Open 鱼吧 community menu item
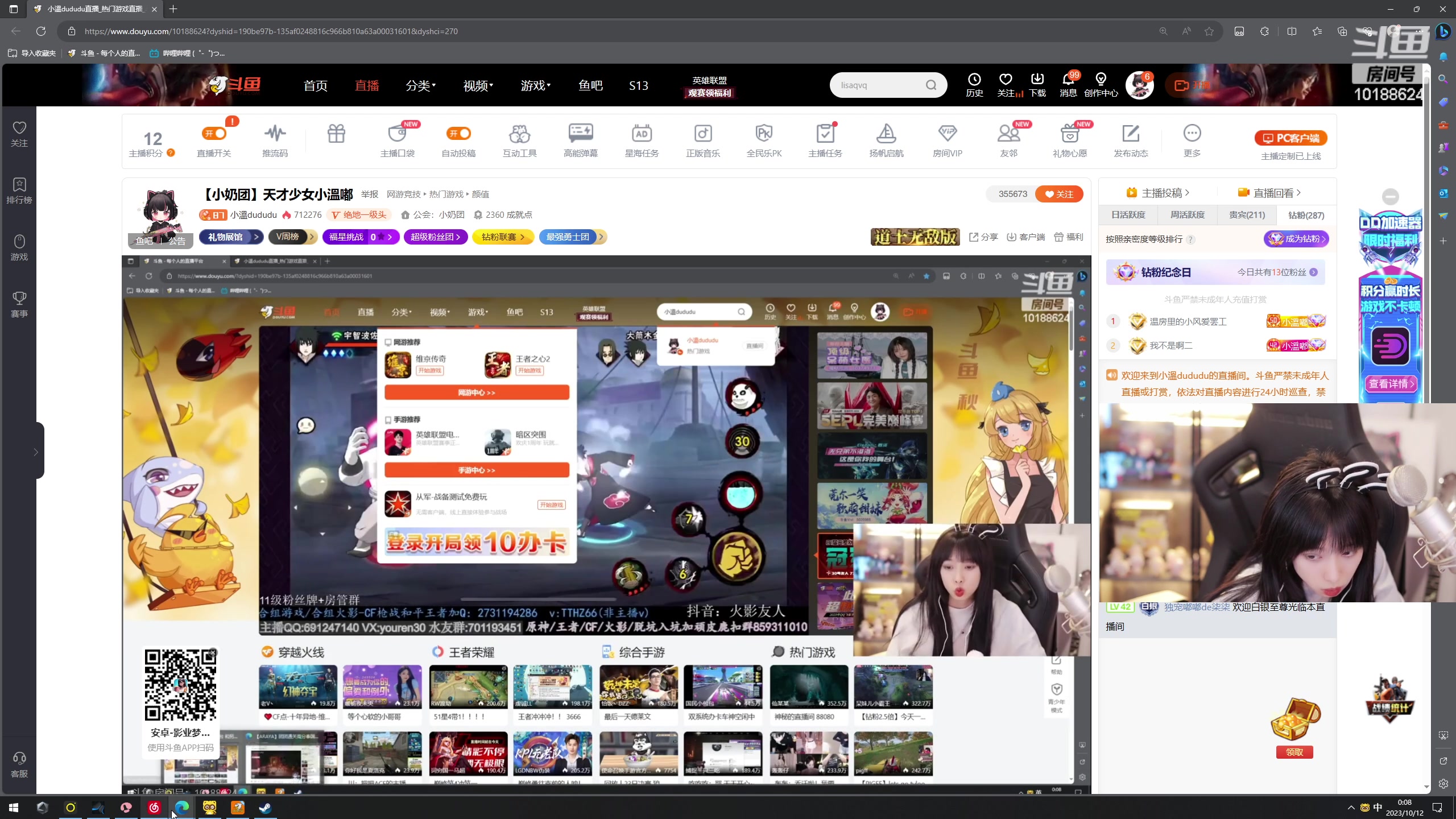Image resolution: width=1456 pixels, height=819 pixels. point(590,85)
